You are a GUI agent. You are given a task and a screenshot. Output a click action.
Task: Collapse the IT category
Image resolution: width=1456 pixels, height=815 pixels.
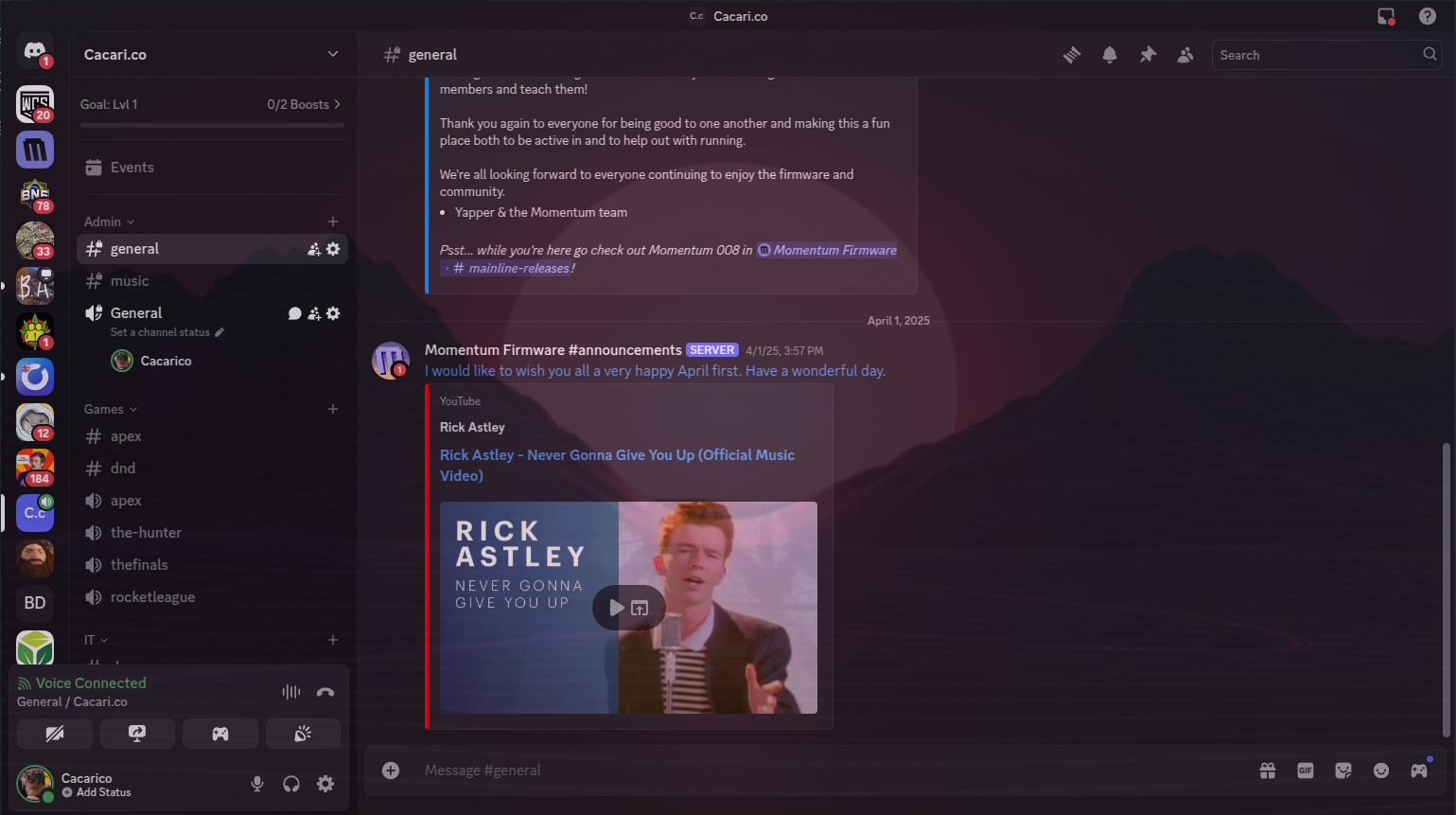tap(96, 640)
